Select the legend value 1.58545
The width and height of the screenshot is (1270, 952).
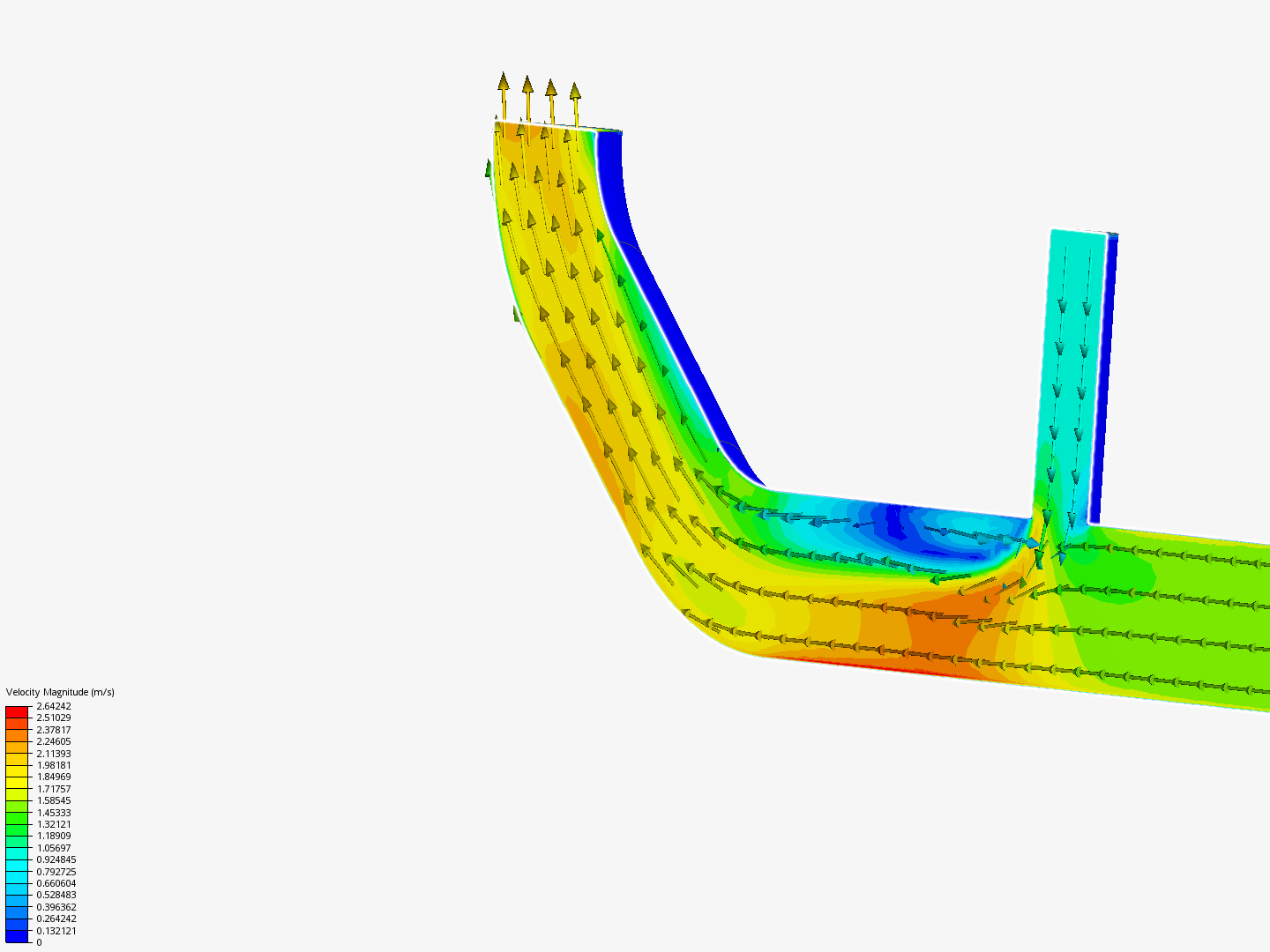54,800
